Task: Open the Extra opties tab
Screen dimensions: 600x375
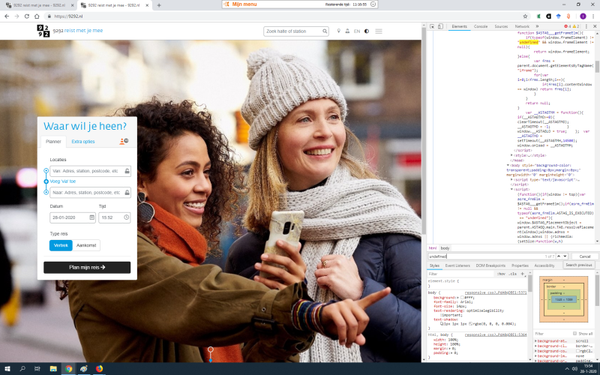Action: [83, 142]
